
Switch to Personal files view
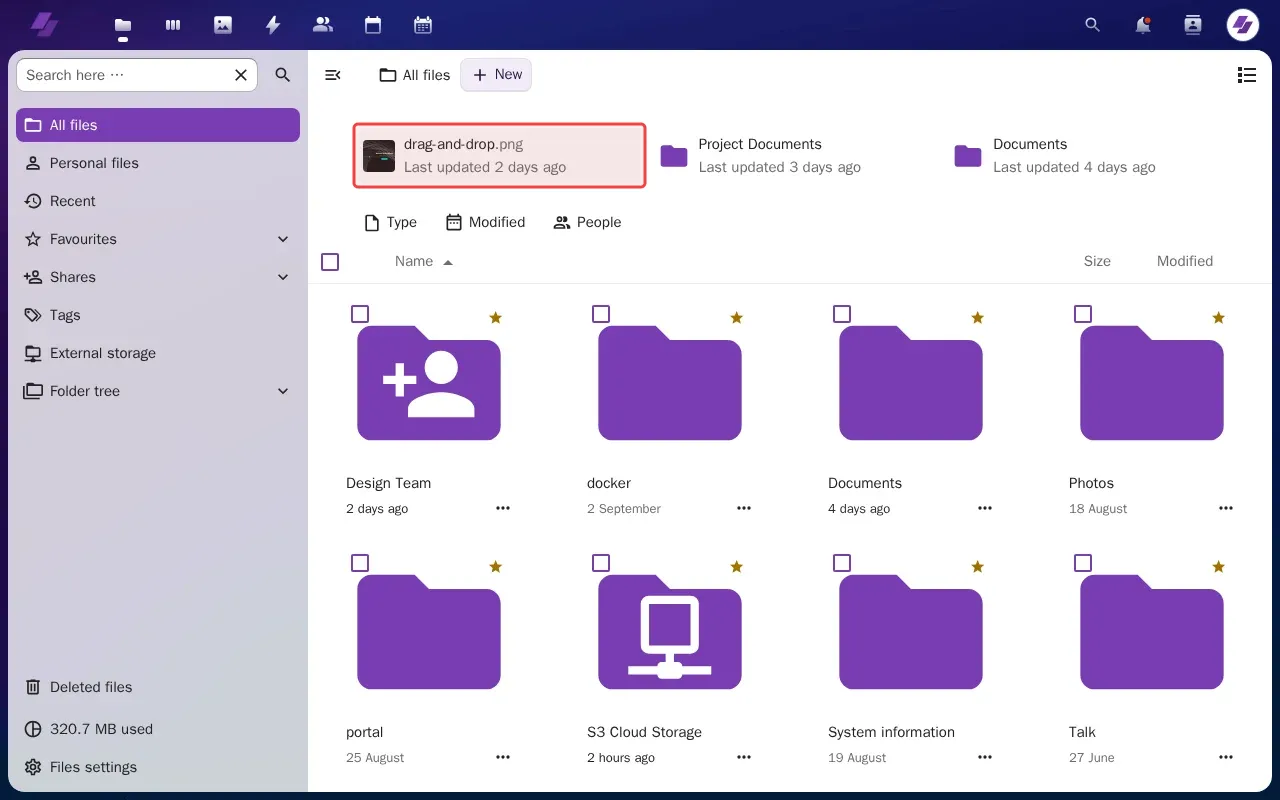[94, 163]
